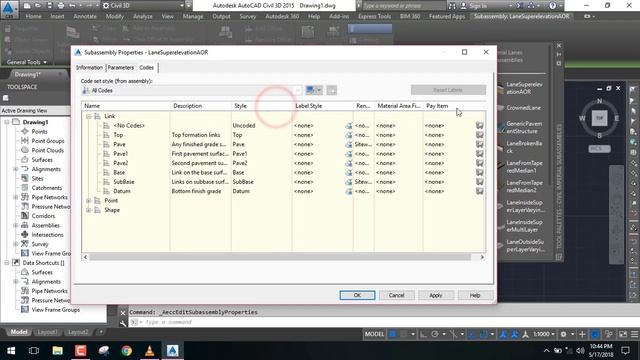Viewport: 640px width, 360px height.
Task: Toggle MODEL space in status bar
Action: pos(374,334)
